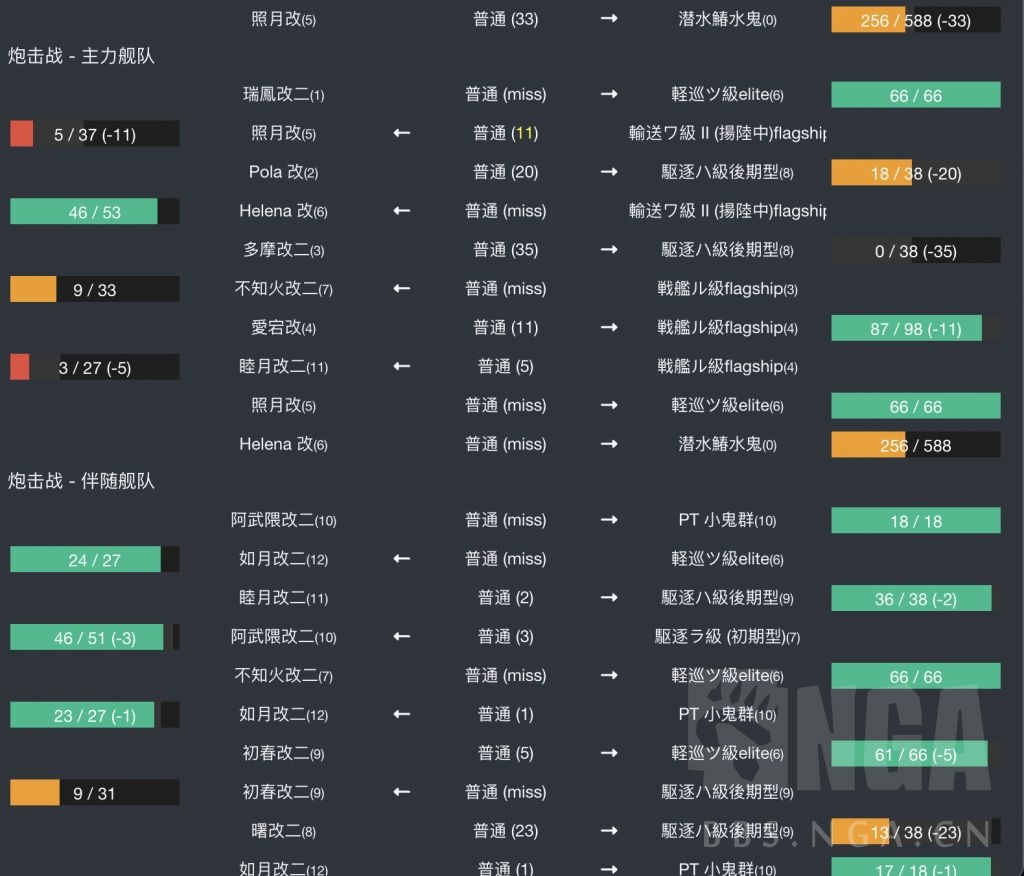Select the ship name 瑞鳳改二
Image resolution: width=1024 pixels, height=876 pixels.
283,95
